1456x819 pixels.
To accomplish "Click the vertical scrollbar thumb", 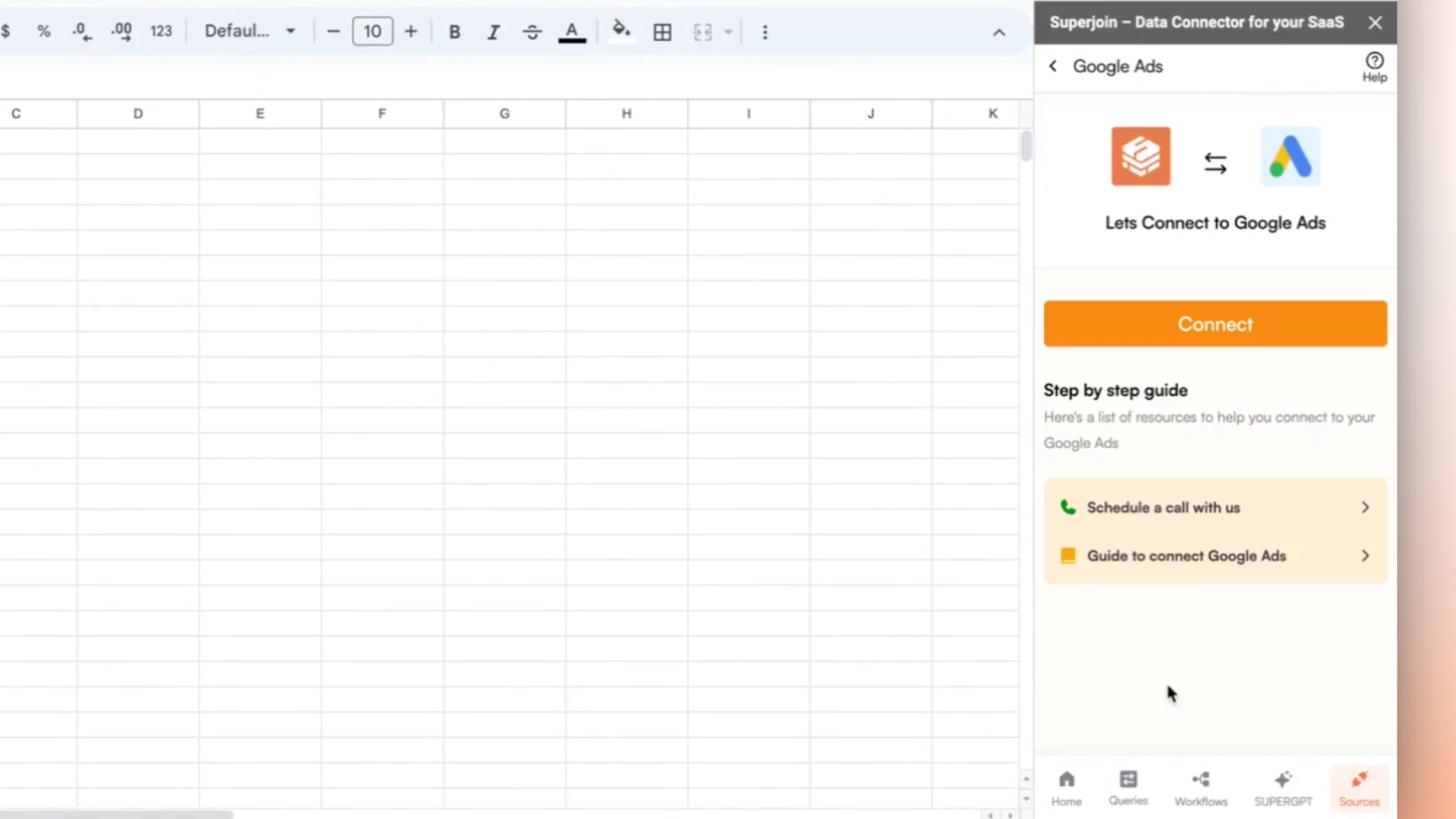I will (x=1026, y=146).
